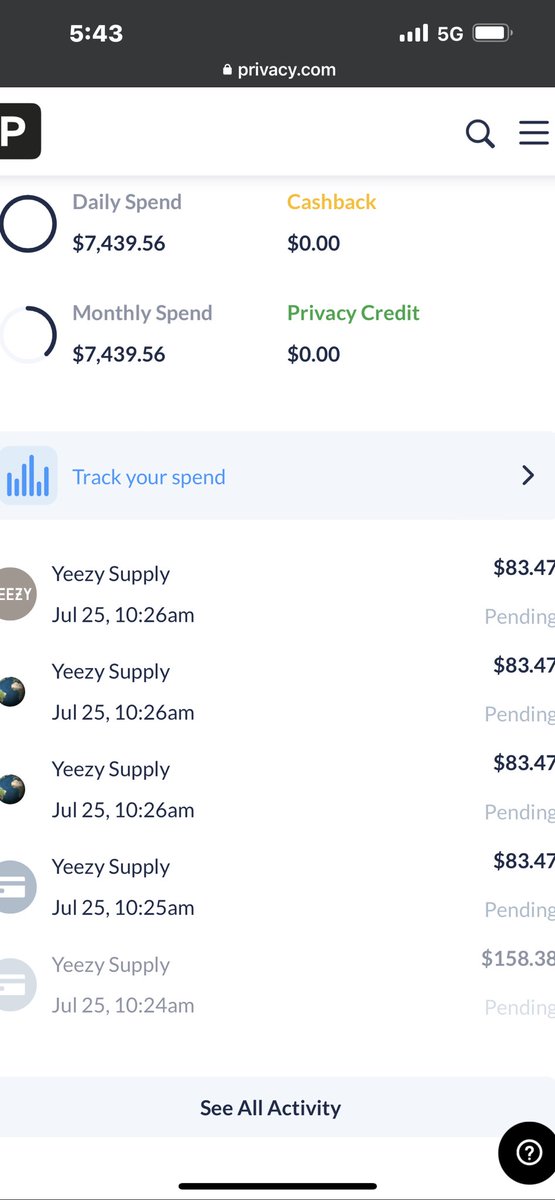Open the Track your spend link

pyautogui.click(x=149, y=477)
